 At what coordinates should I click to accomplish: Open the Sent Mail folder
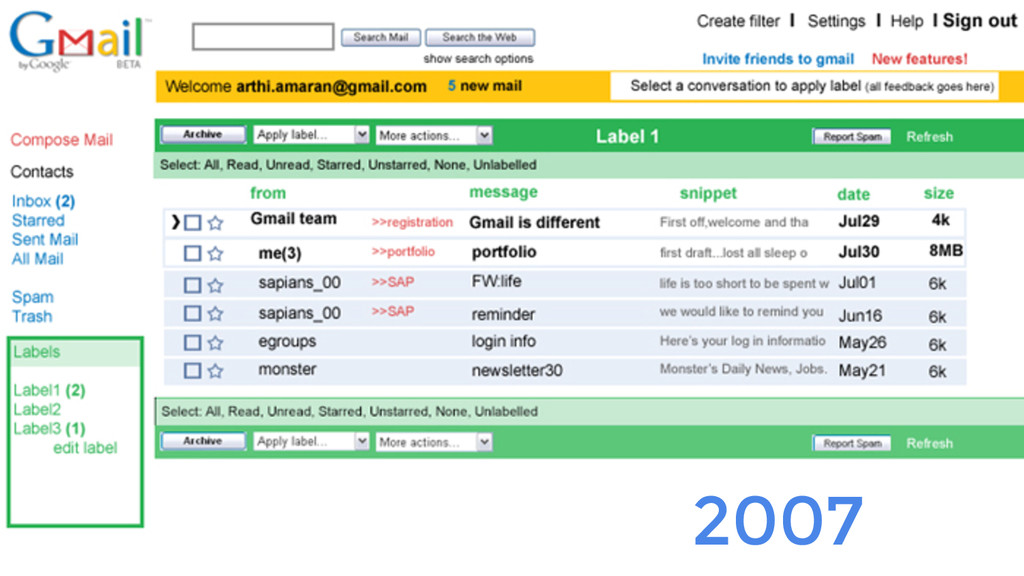tap(45, 240)
